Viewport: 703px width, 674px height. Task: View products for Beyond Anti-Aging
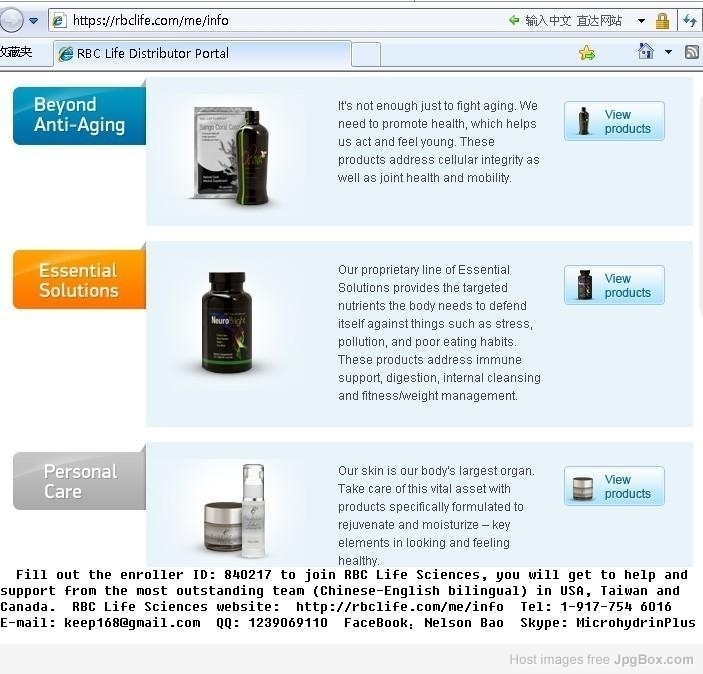coord(614,121)
